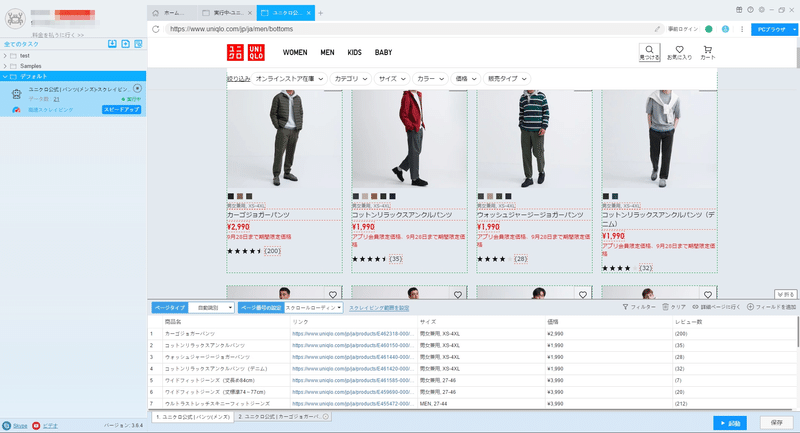Image resolution: width=800 pixels, height=433 pixels.
Task: Click the speed gauge icon by 高速スクレイピング
Action: pos(16,110)
